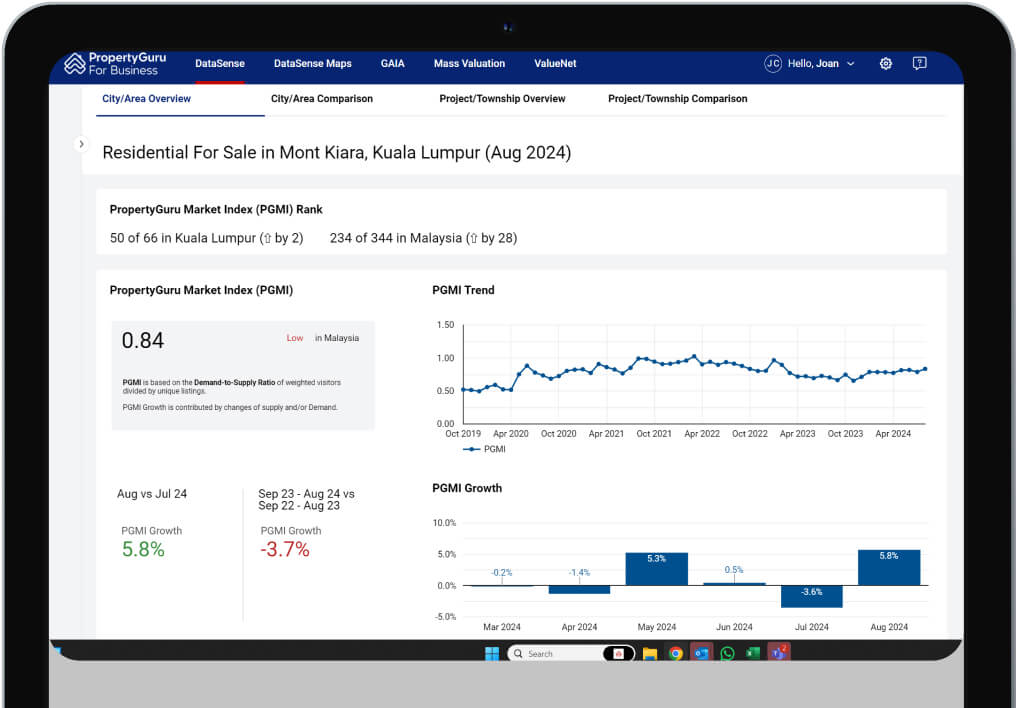1016x708 pixels.
Task: Click the PGMI Trend heading
Action: [x=463, y=290]
